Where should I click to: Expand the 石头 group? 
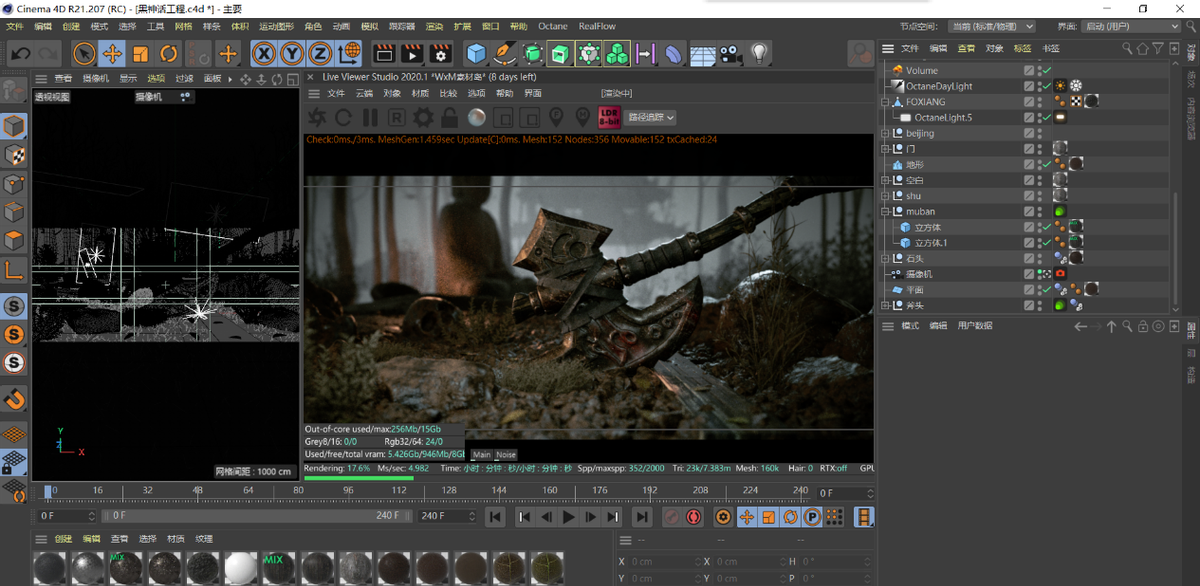point(886,258)
